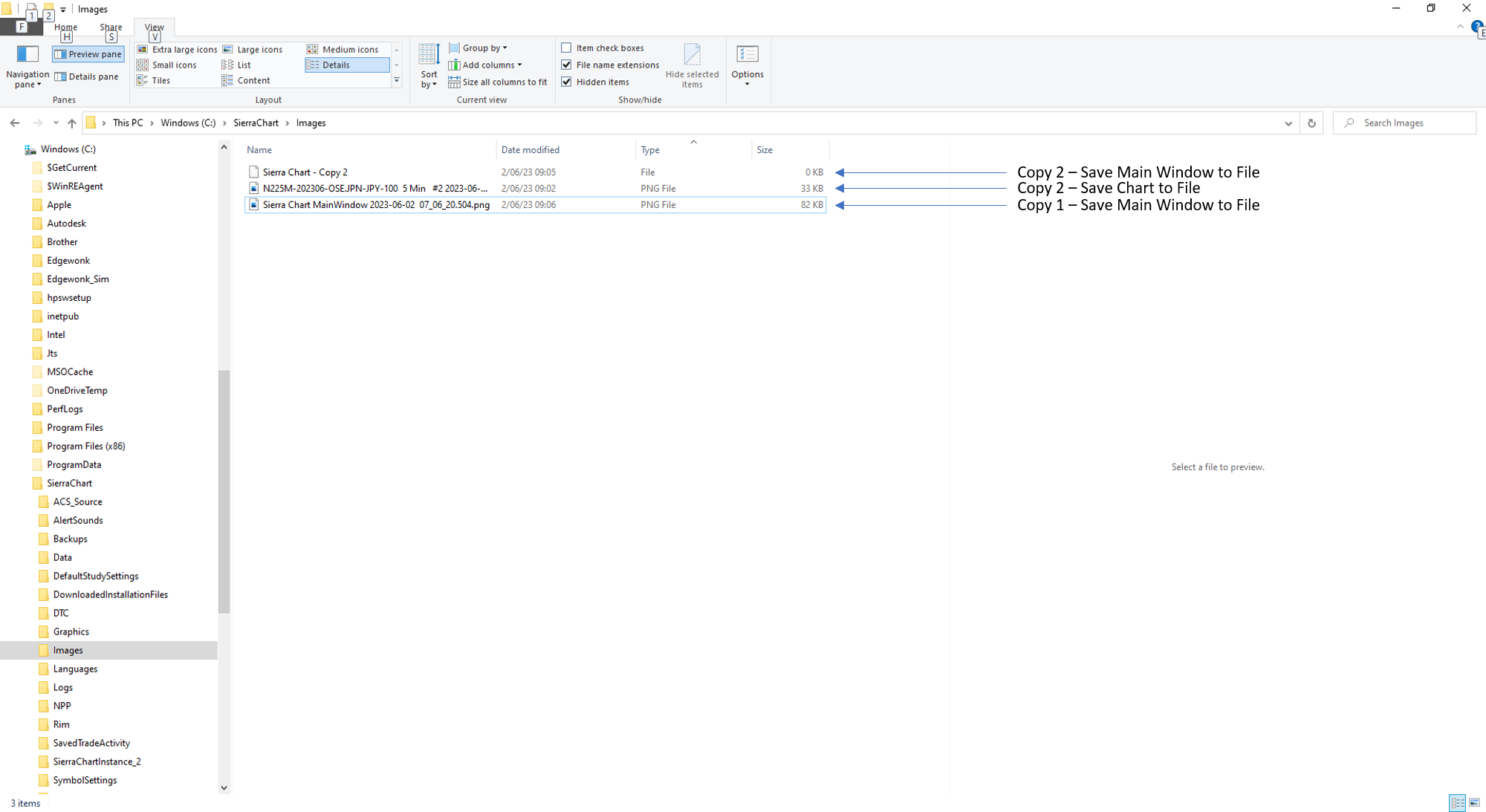Sort files by Date modified column

(530, 149)
